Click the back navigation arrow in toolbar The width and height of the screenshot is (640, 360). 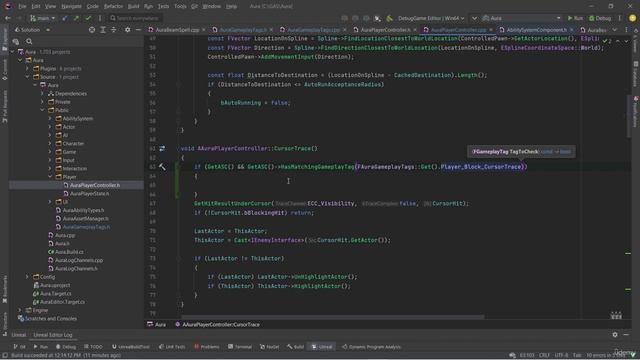point(8,18)
